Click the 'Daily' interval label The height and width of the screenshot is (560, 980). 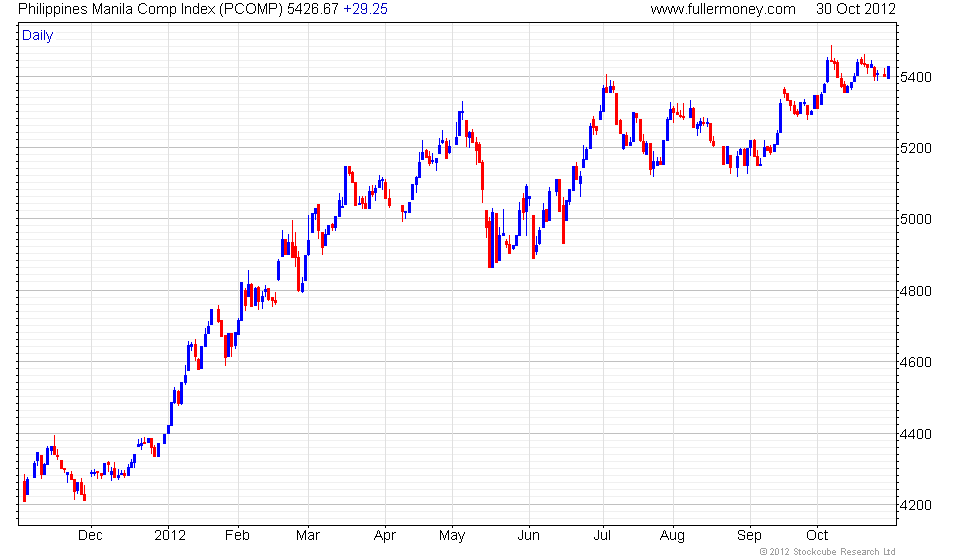[x=38, y=36]
